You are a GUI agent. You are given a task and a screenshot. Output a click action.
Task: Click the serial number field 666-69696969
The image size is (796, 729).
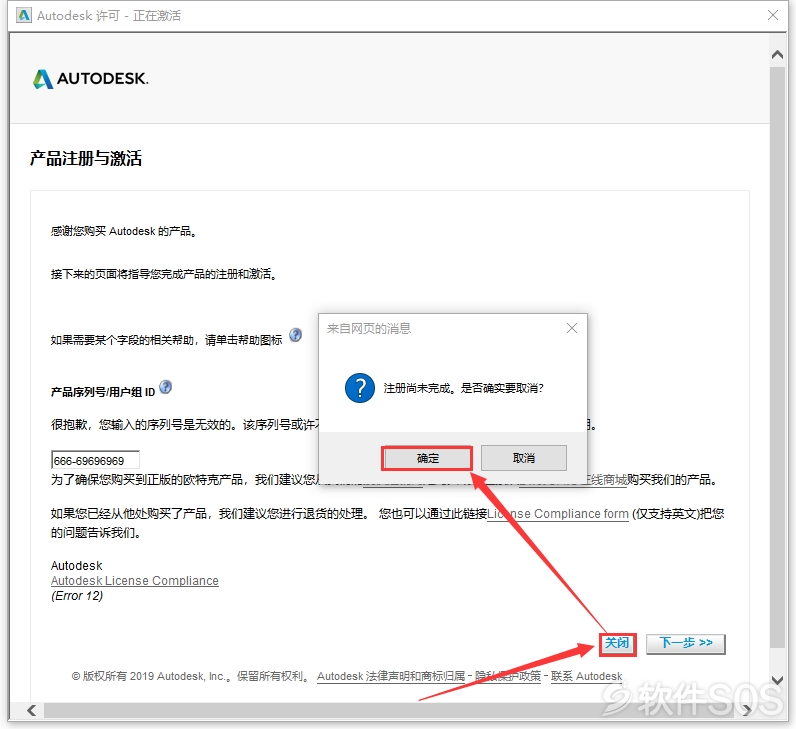95,460
